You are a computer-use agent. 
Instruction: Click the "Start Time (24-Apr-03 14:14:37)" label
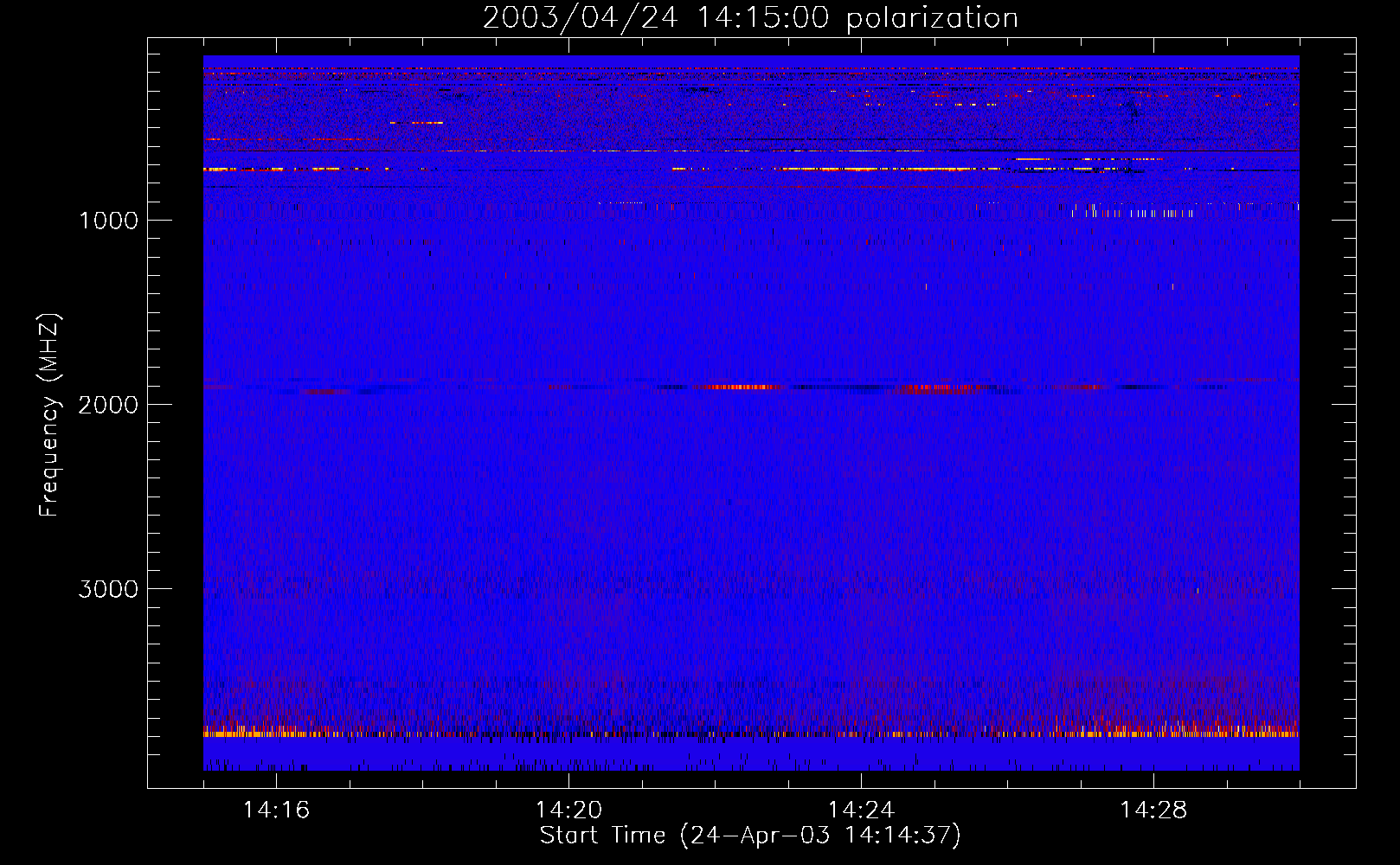pyautogui.click(x=750, y=836)
